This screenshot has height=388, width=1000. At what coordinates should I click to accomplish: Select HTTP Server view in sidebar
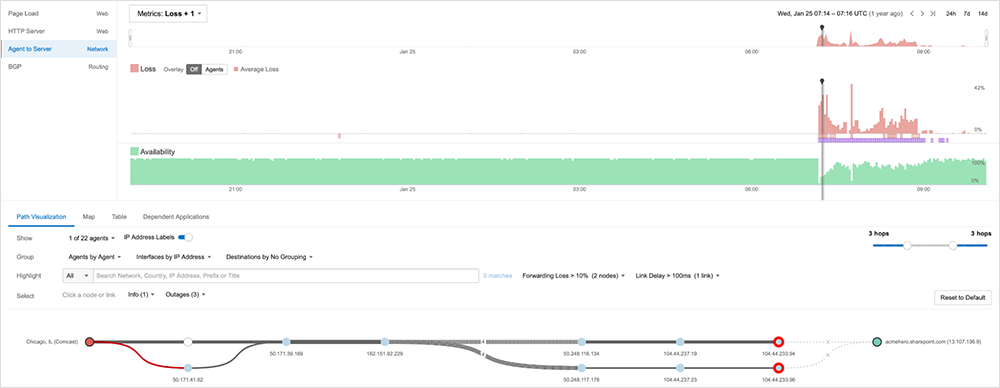[59, 31]
